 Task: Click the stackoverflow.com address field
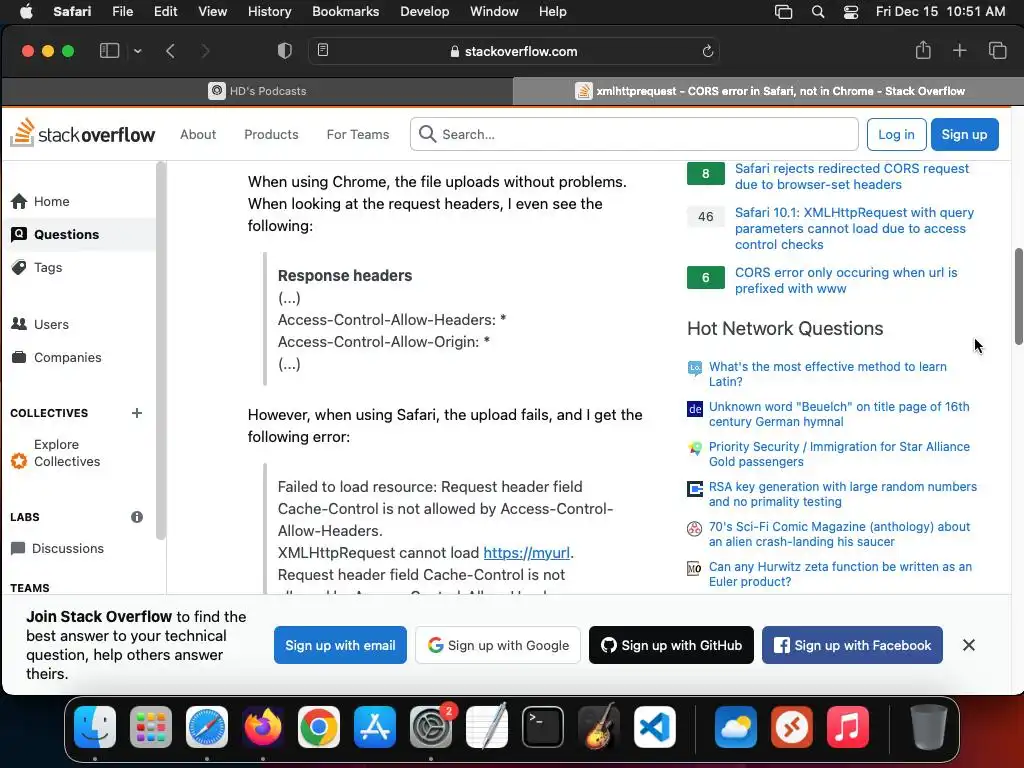pyautogui.click(x=514, y=51)
